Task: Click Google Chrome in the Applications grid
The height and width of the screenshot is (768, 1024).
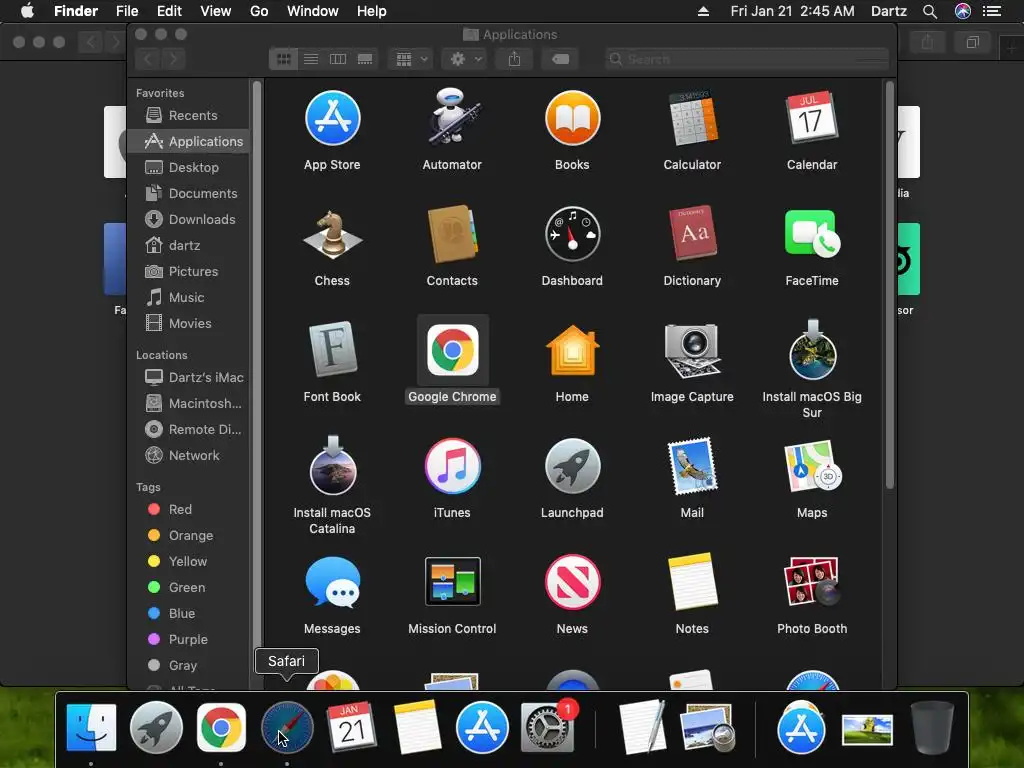Action: point(452,349)
